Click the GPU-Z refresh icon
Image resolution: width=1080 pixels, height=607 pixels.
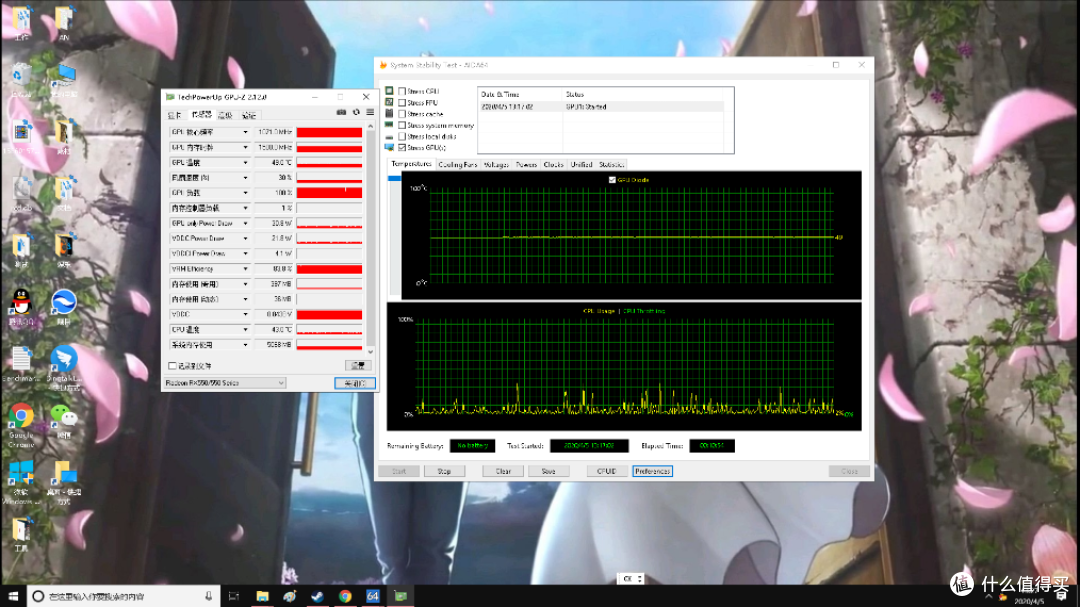(x=356, y=112)
